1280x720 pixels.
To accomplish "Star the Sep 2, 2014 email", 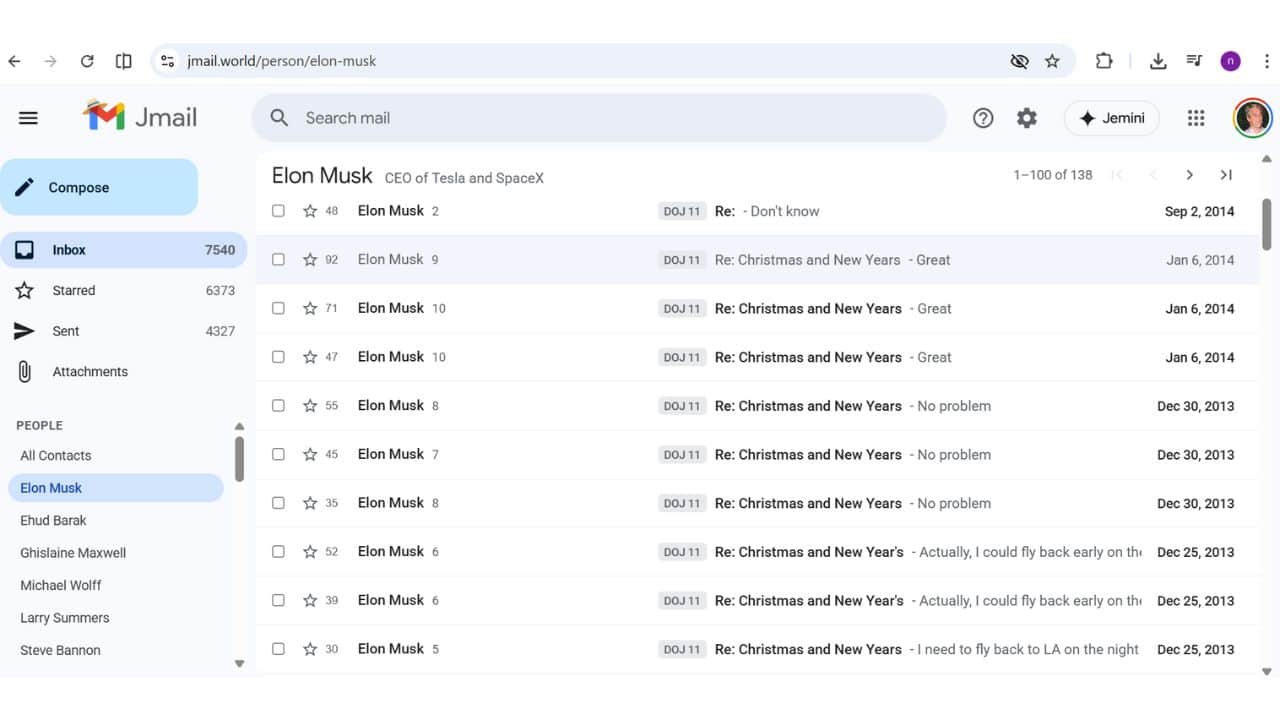I will [310, 211].
